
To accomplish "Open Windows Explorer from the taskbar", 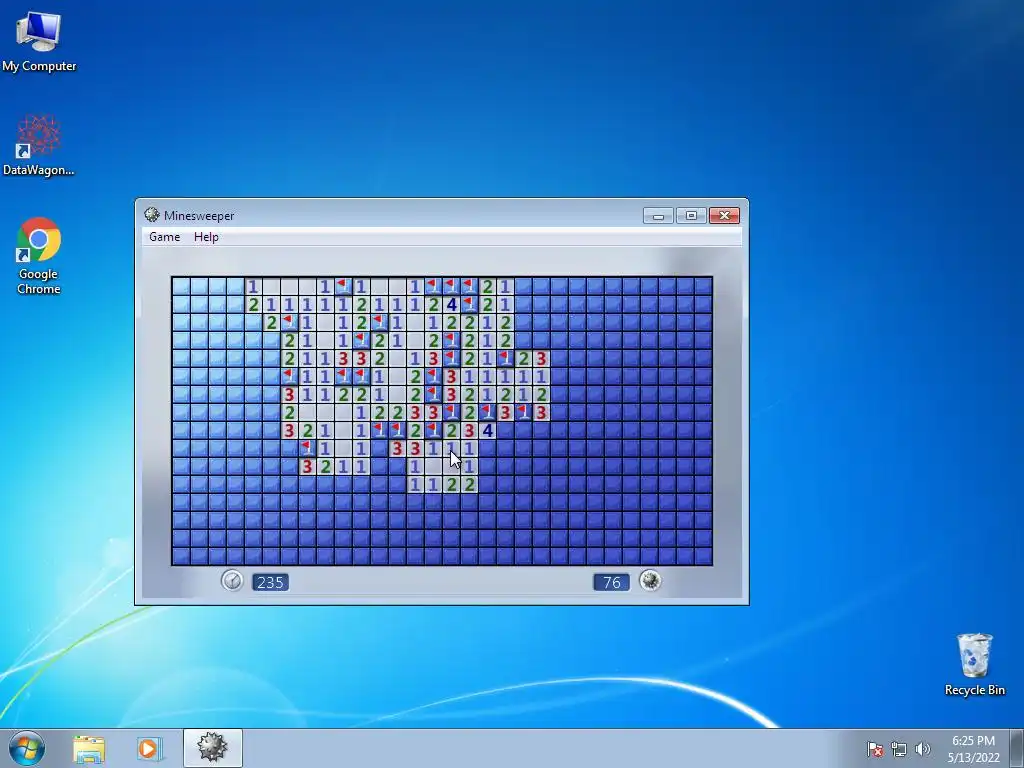I will coord(89,749).
